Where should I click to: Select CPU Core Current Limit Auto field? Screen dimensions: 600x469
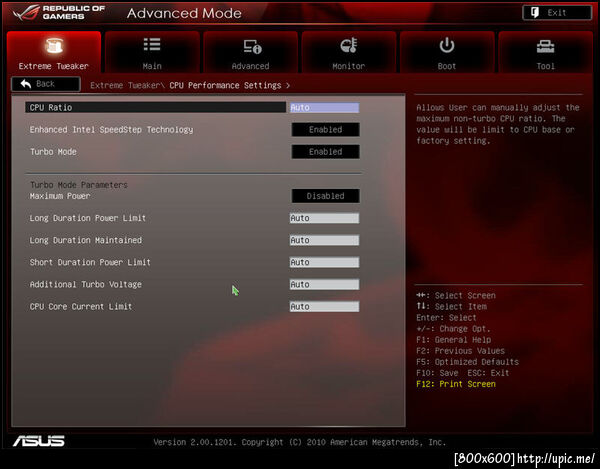click(x=324, y=306)
